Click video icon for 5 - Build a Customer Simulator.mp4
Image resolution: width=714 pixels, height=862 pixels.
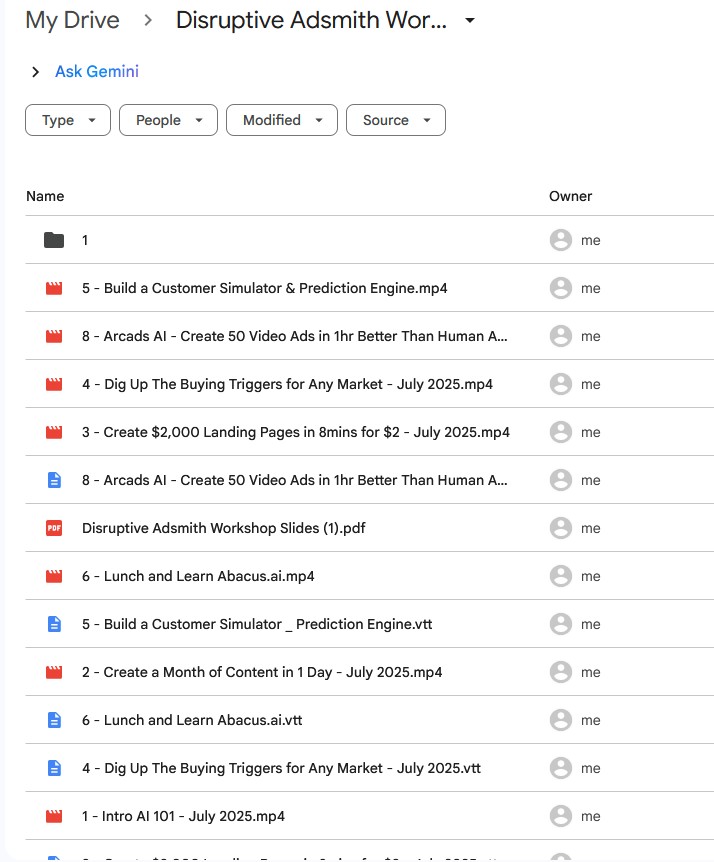pyautogui.click(x=54, y=288)
